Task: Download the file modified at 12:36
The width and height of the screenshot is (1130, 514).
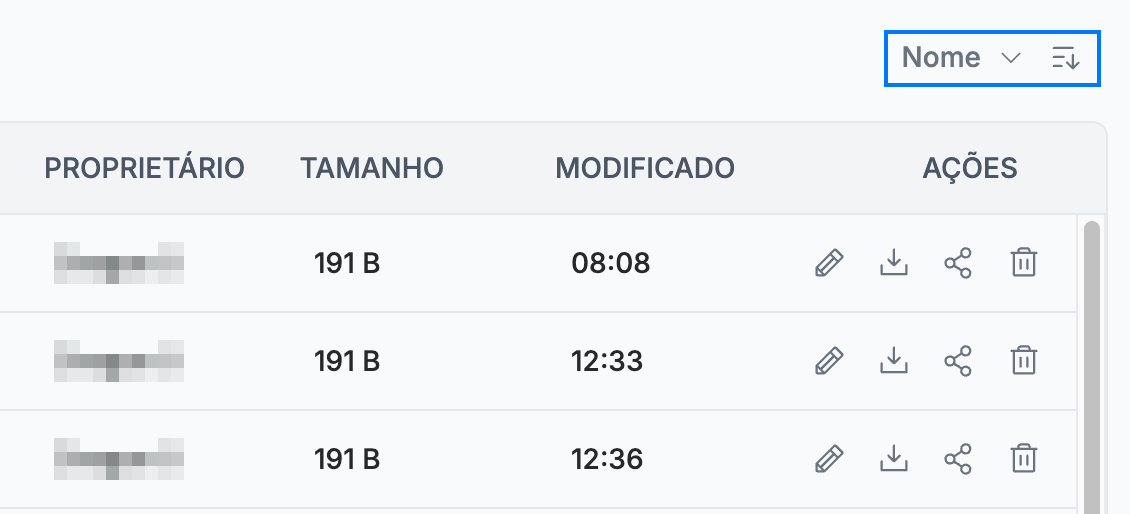Action: click(894, 458)
